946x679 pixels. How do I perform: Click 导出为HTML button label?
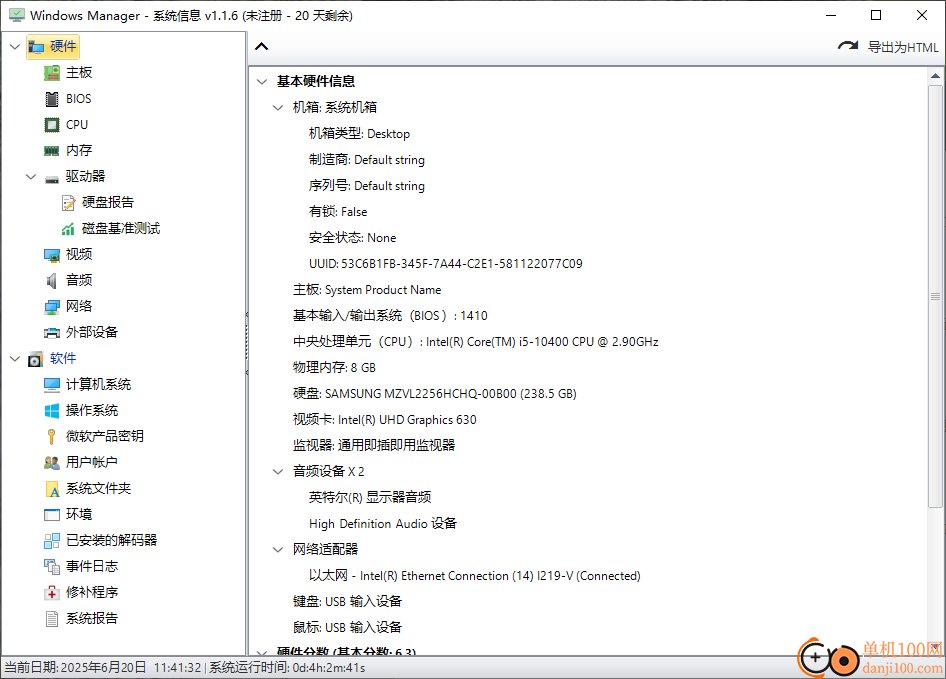click(903, 47)
